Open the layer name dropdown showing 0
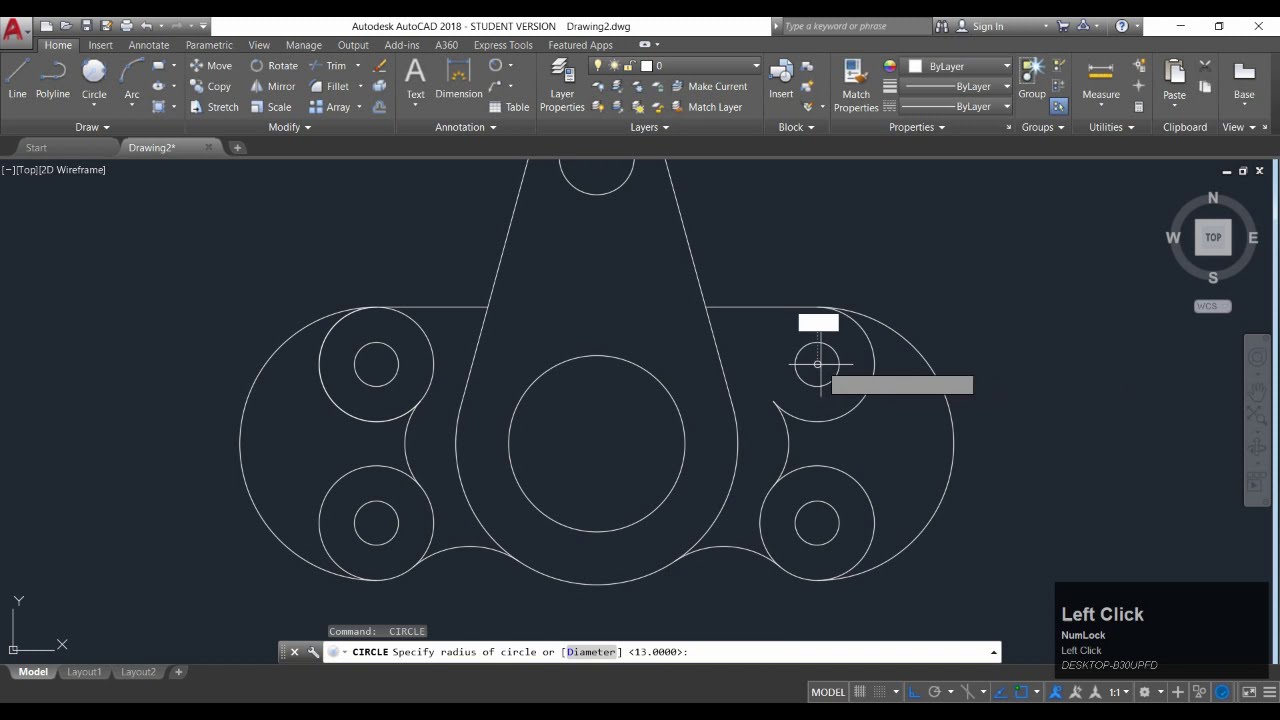The width and height of the screenshot is (1280, 720). [699, 66]
